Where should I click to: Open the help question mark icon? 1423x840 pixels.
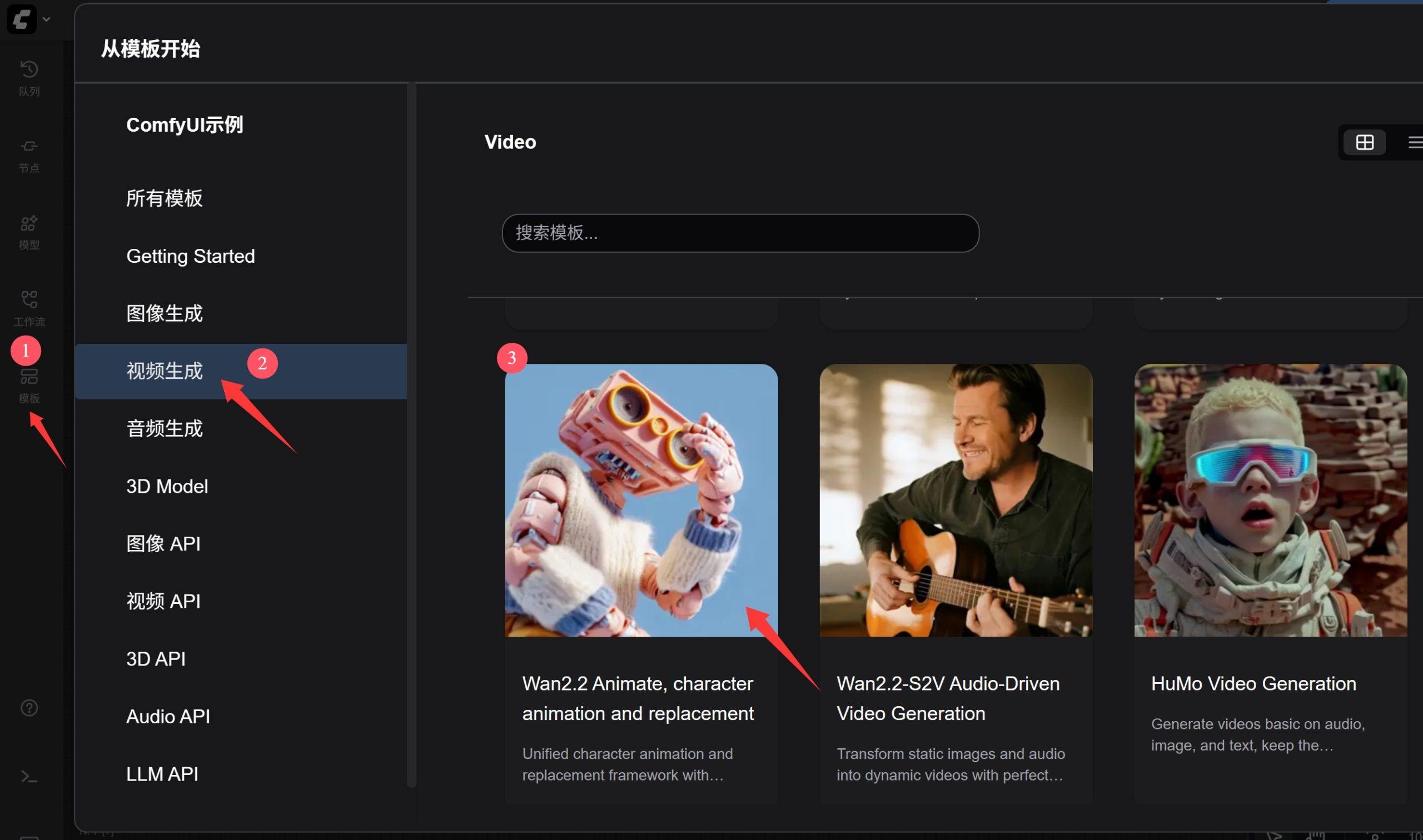(29, 708)
